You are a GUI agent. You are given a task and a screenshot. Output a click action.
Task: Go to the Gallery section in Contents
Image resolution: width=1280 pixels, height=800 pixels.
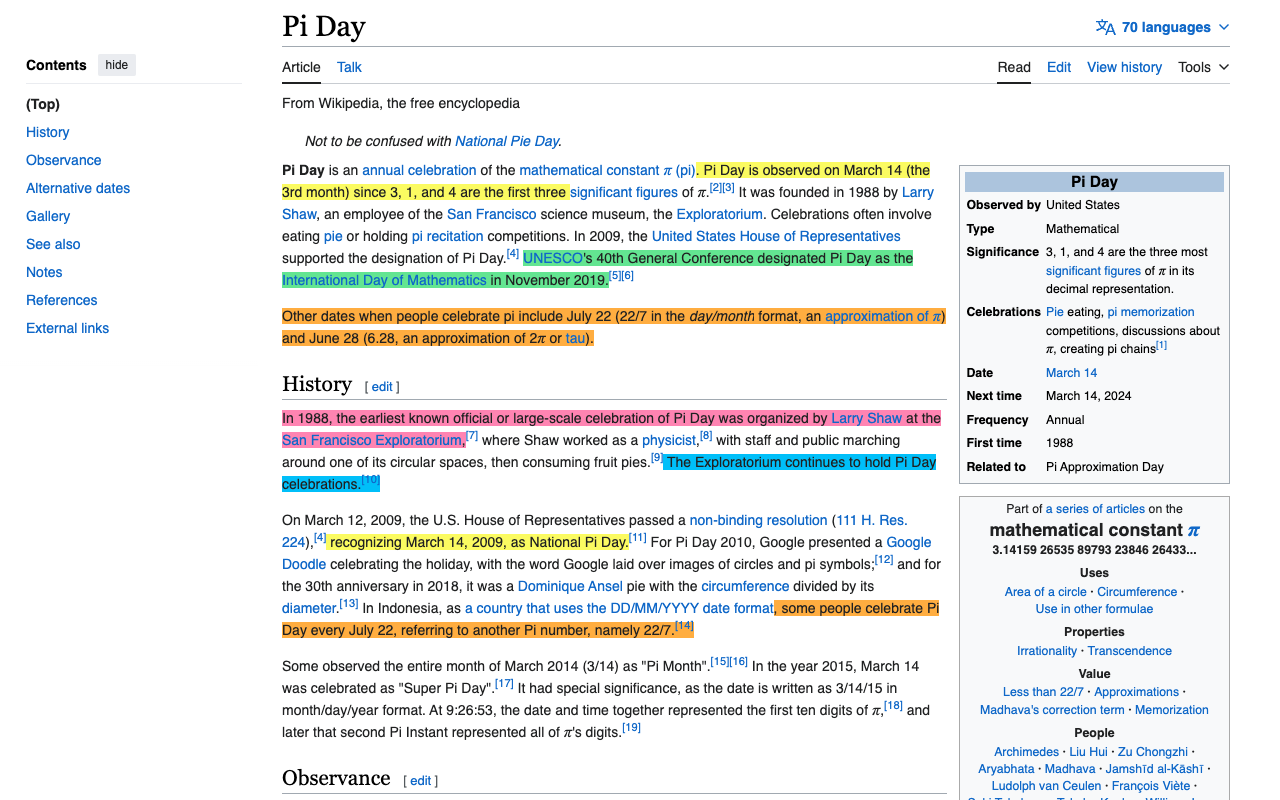(x=48, y=216)
